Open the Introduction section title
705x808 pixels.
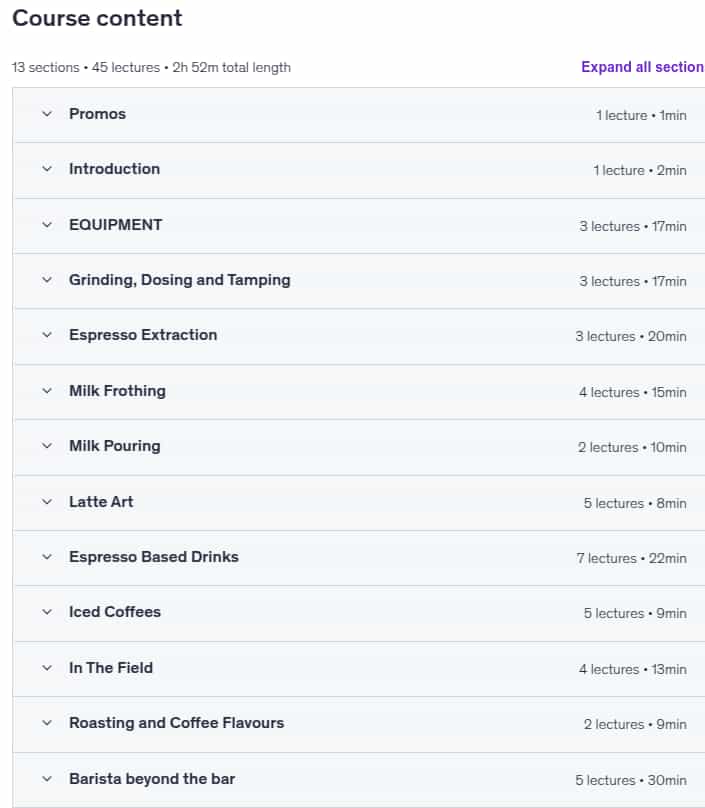pyautogui.click(x=114, y=169)
